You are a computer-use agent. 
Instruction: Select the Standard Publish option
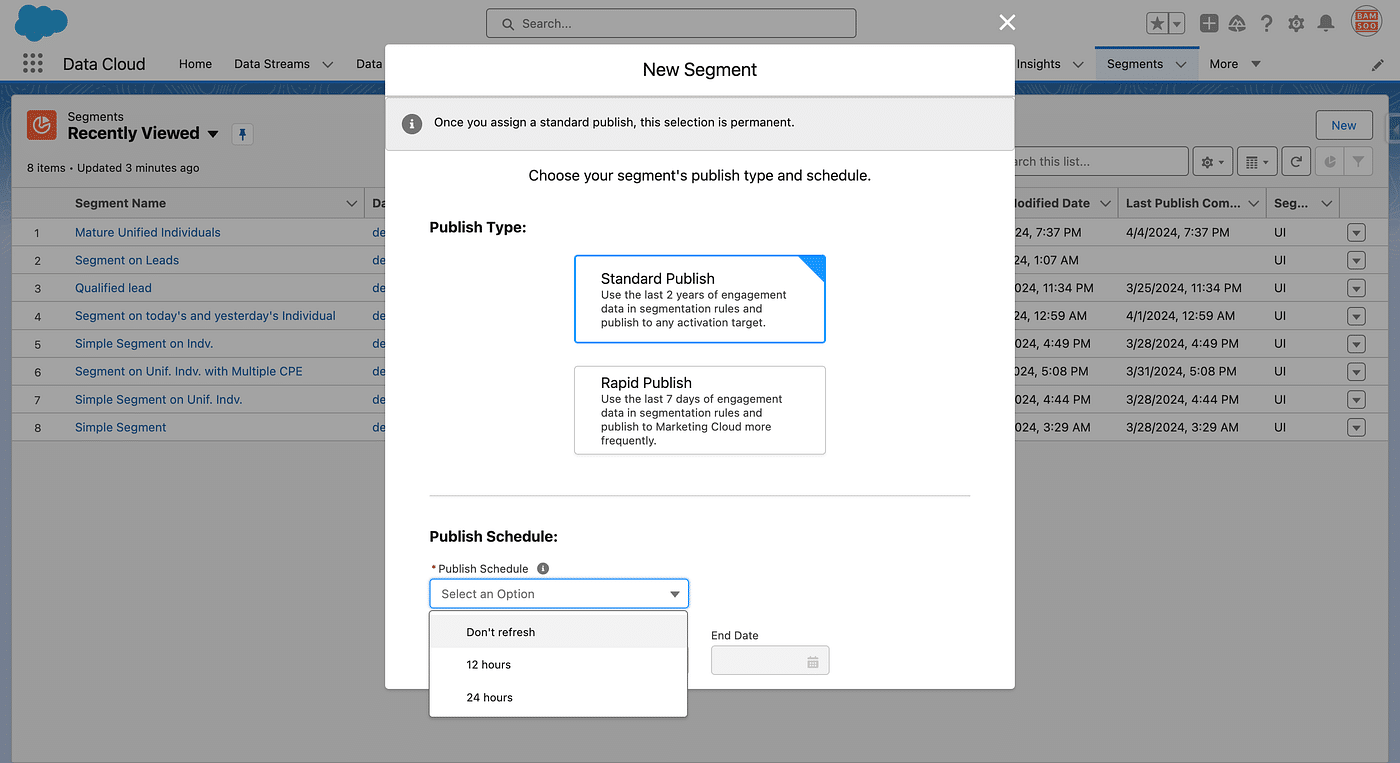click(699, 299)
